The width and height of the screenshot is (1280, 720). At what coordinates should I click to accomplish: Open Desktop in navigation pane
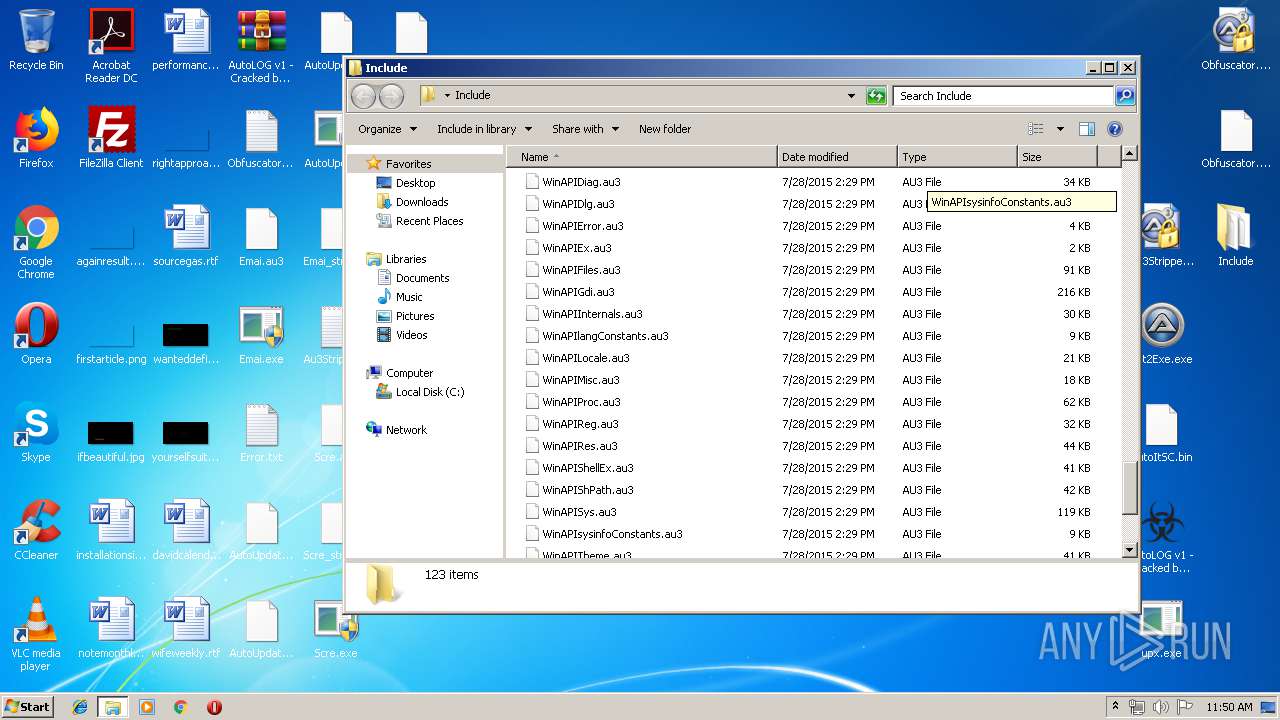click(x=415, y=183)
